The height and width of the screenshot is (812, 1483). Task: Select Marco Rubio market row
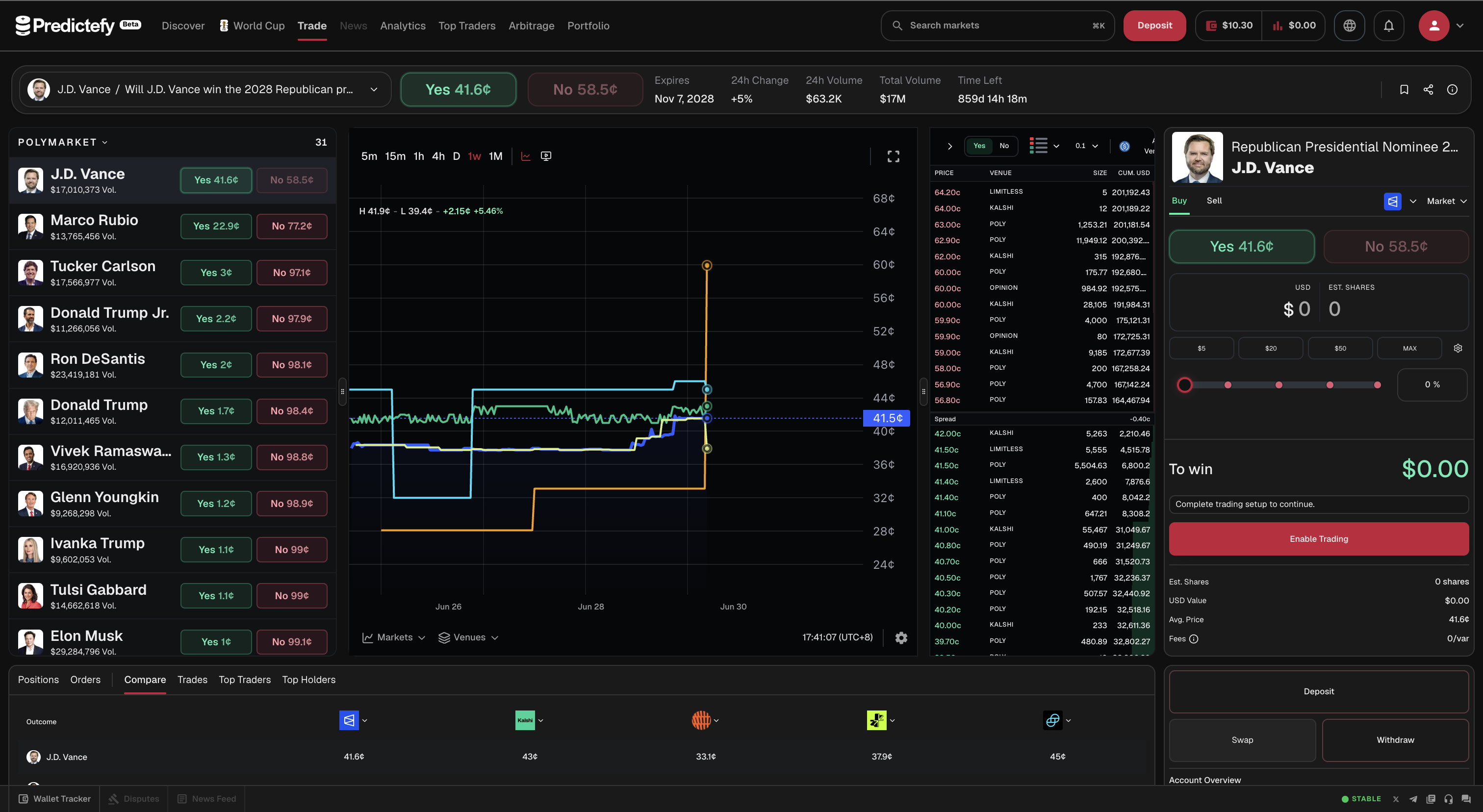click(173, 227)
